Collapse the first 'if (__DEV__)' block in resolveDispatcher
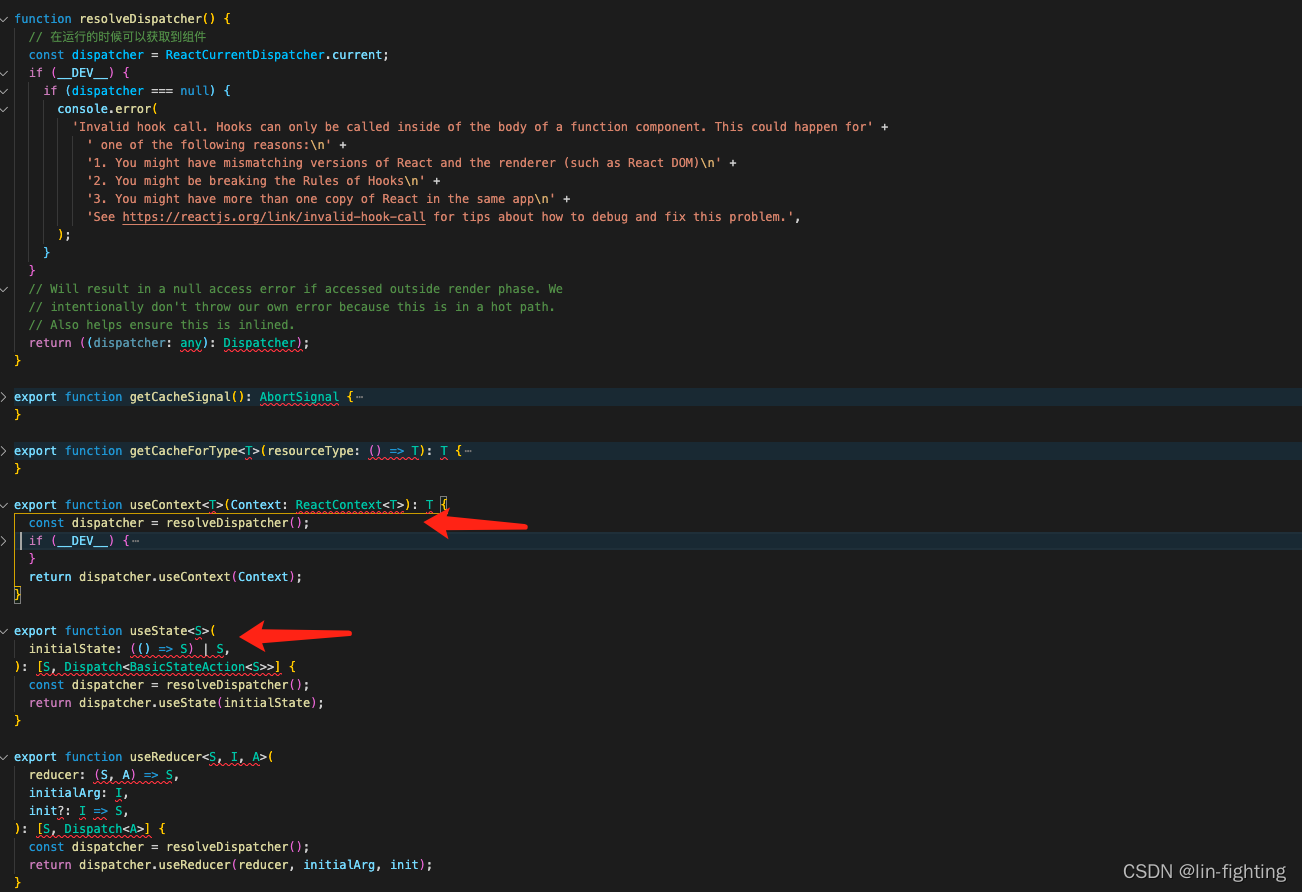The width and height of the screenshot is (1302, 892). pyautogui.click(x=4, y=73)
